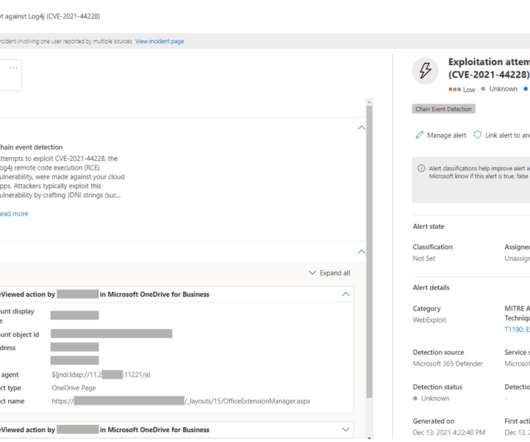Click the WebExploit category value

click(x=429, y=320)
